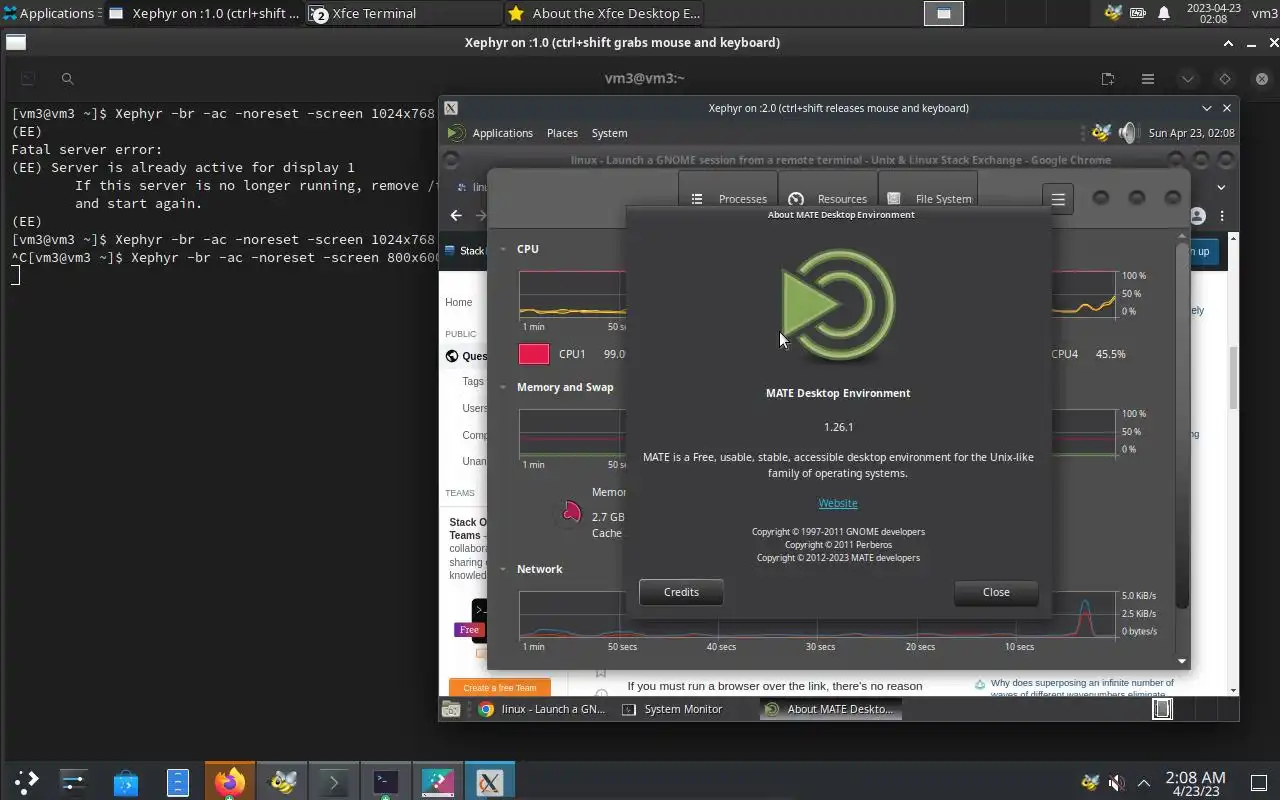Click the MATE logo menu icon

pos(456,133)
